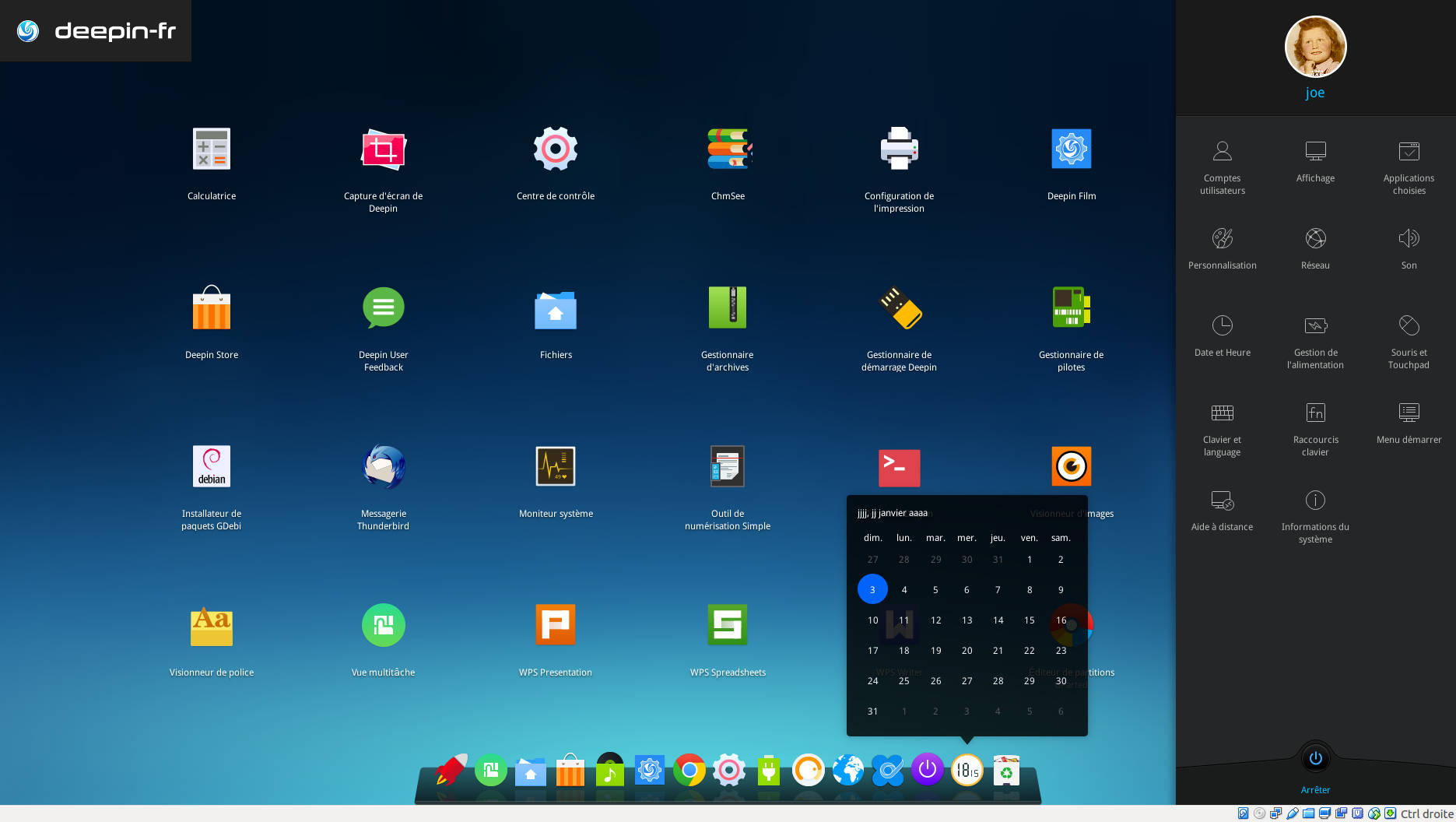
Task: Open Date et Heure settings
Action: coord(1223,335)
